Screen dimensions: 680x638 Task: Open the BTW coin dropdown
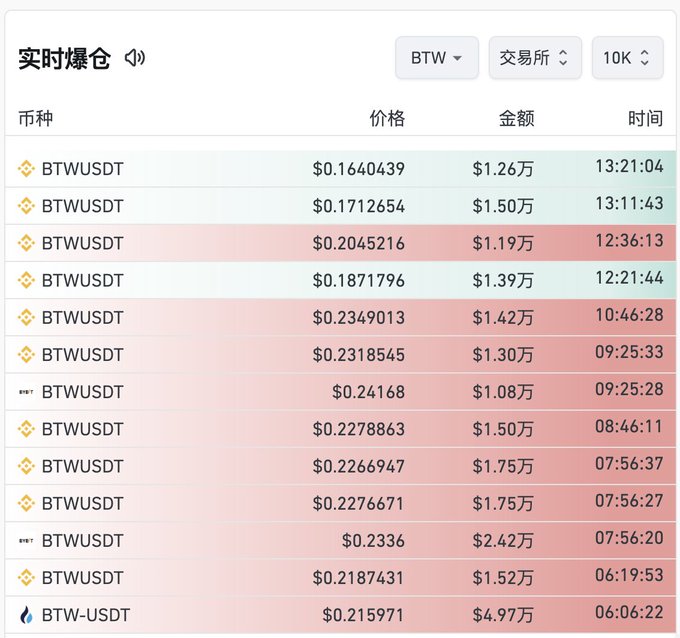pyautogui.click(x=437, y=58)
